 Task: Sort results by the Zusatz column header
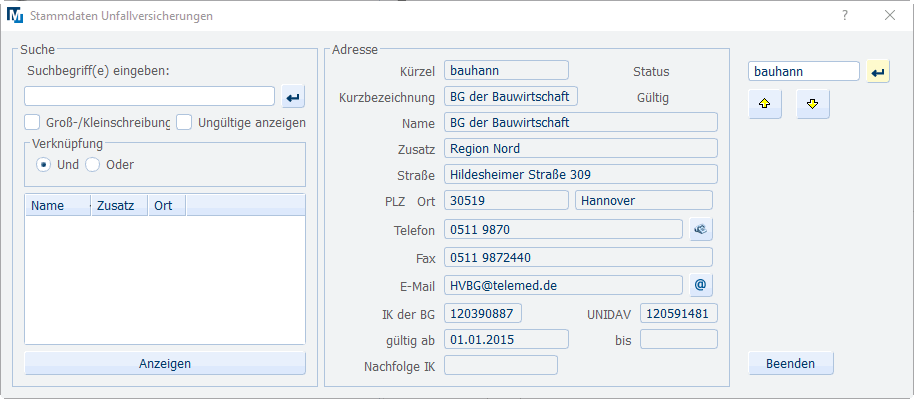tap(119, 205)
